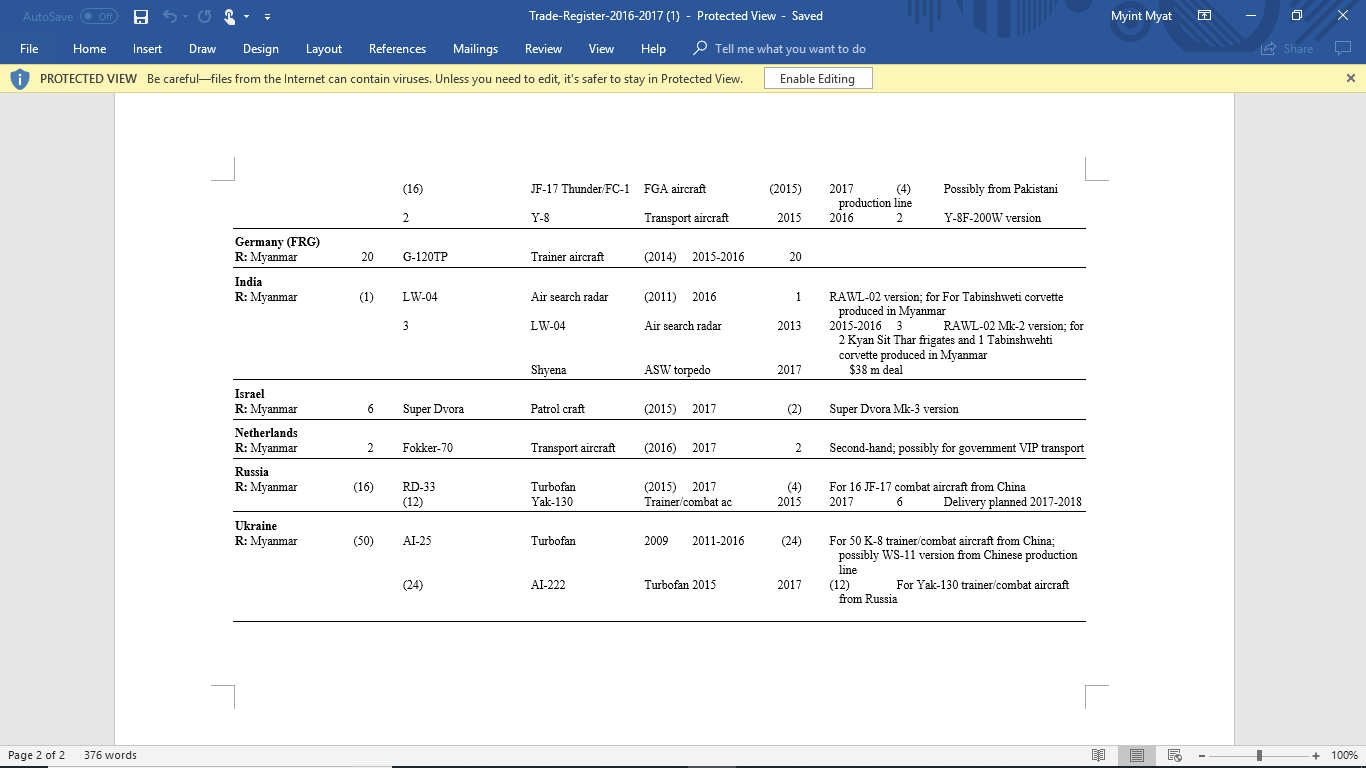Select the Draw tab

coord(202,48)
